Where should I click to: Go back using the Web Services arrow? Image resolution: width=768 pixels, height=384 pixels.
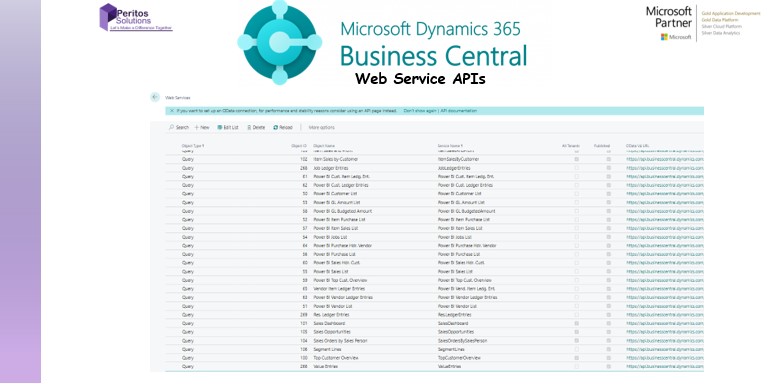[155, 97]
